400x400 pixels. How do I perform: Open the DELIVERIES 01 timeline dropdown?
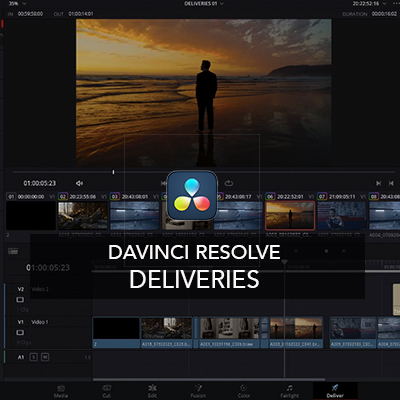(x=204, y=4)
